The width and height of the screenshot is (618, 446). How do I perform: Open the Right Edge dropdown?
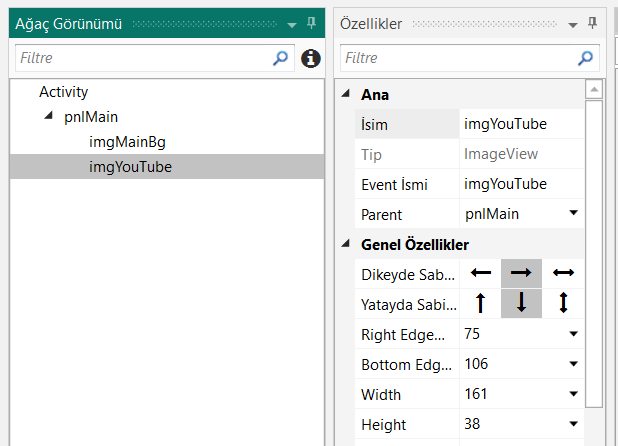[573, 333]
